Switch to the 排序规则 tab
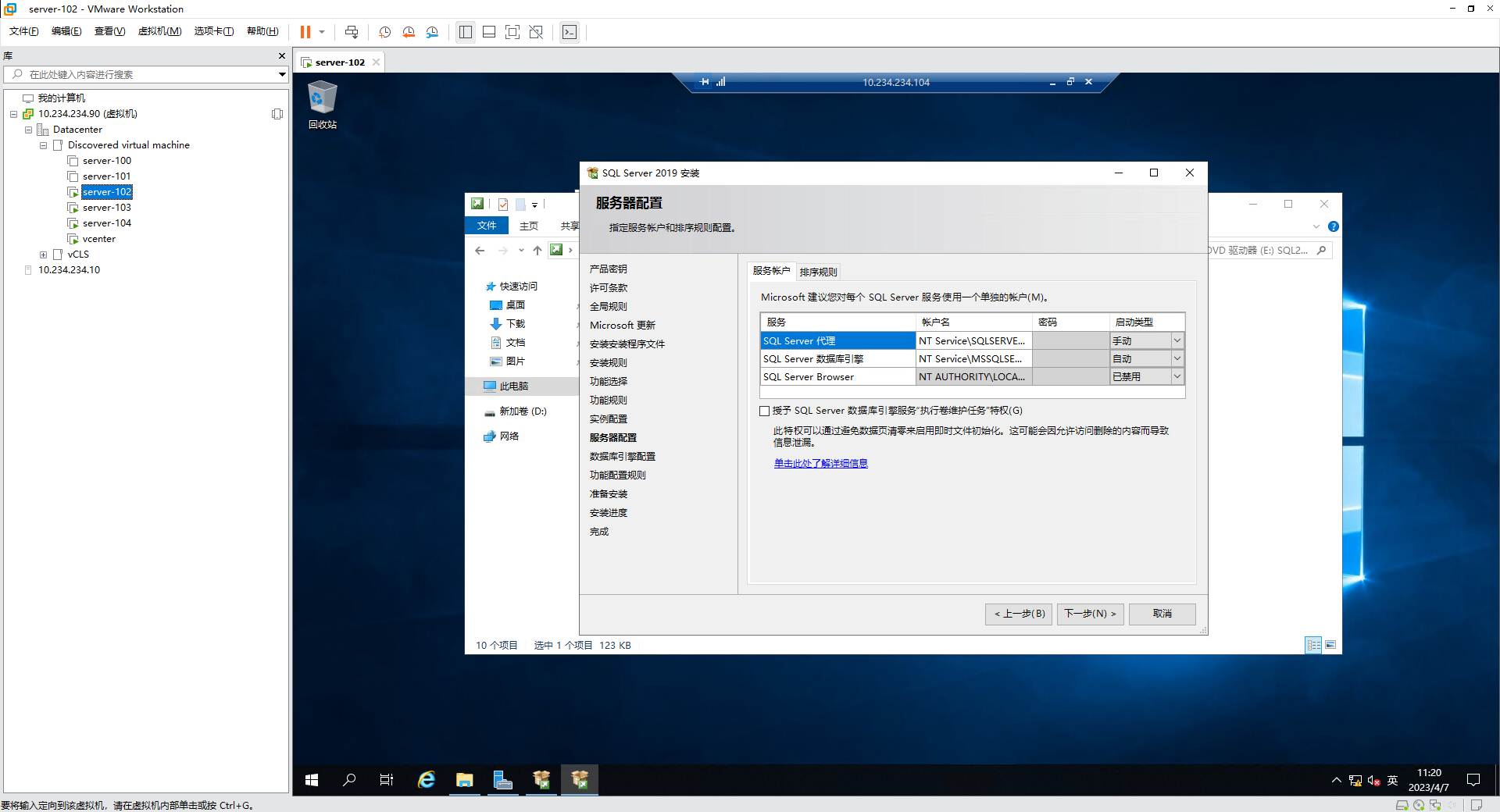The width and height of the screenshot is (1500, 812). click(x=818, y=272)
